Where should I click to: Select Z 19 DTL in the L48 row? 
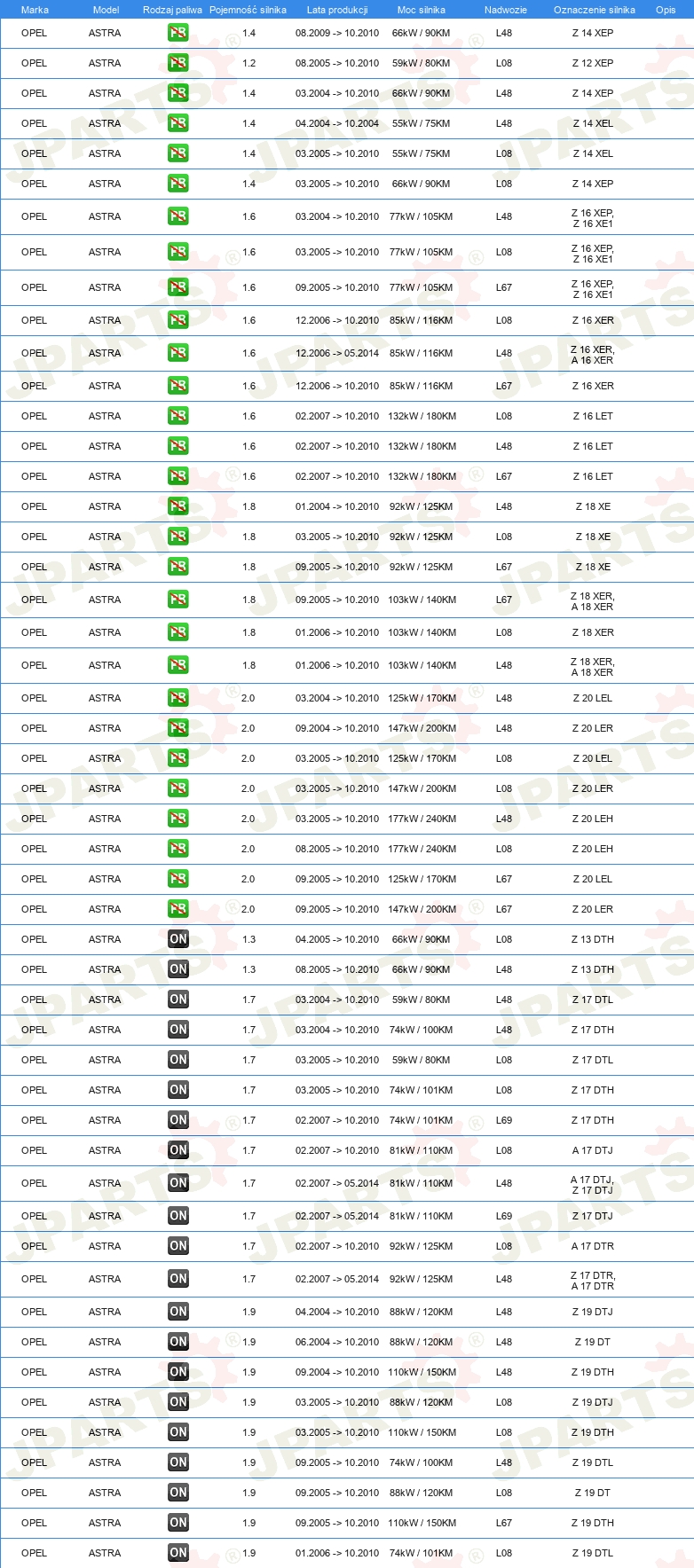(x=593, y=1462)
